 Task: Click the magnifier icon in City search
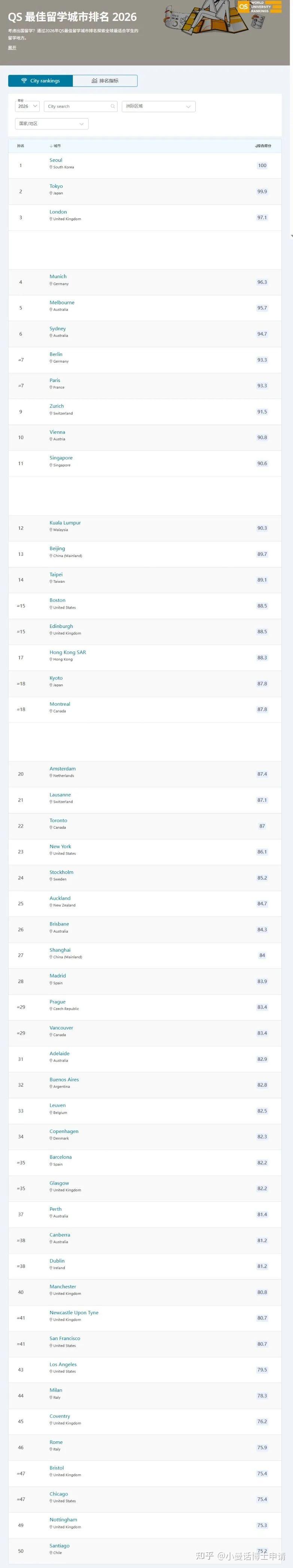pos(113,107)
